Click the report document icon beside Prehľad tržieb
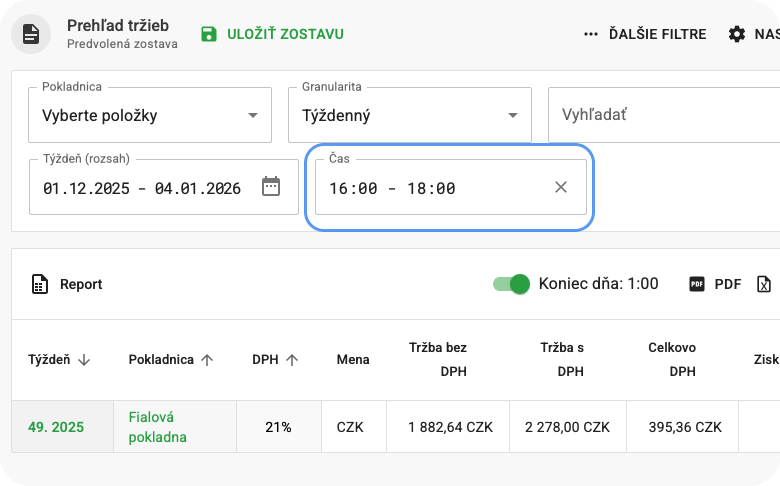Image resolution: width=780 pixels, height=486 pixels. click(32, 34)
